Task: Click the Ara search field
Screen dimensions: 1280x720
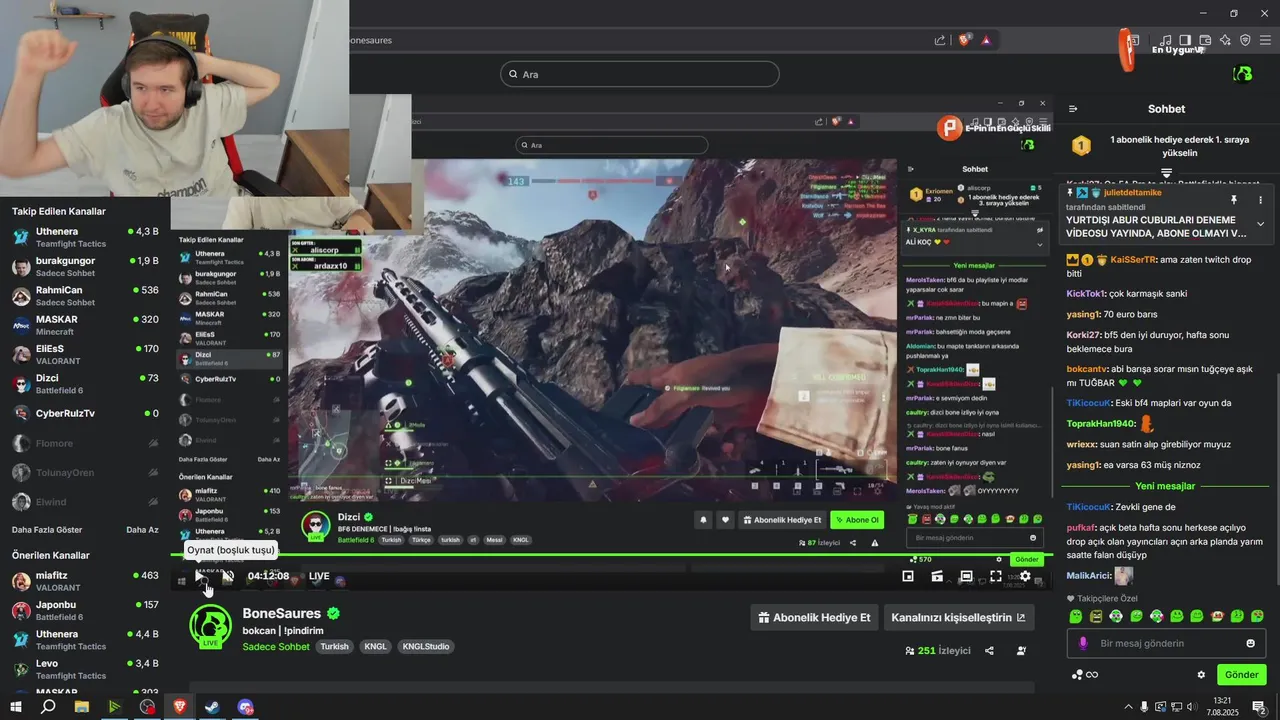Action: click(639, 74)
